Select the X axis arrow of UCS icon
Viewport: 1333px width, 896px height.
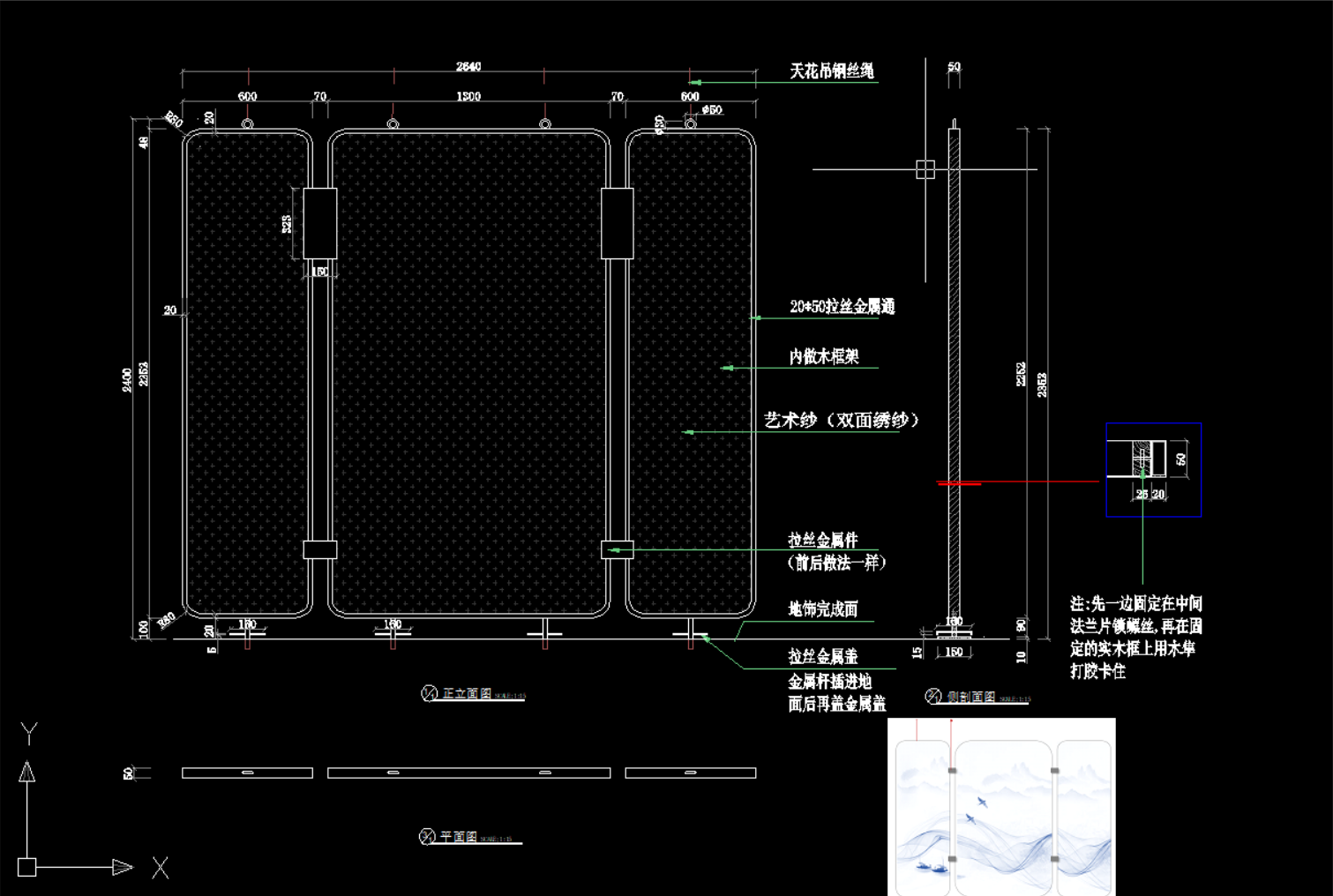[x=123, y=868]
